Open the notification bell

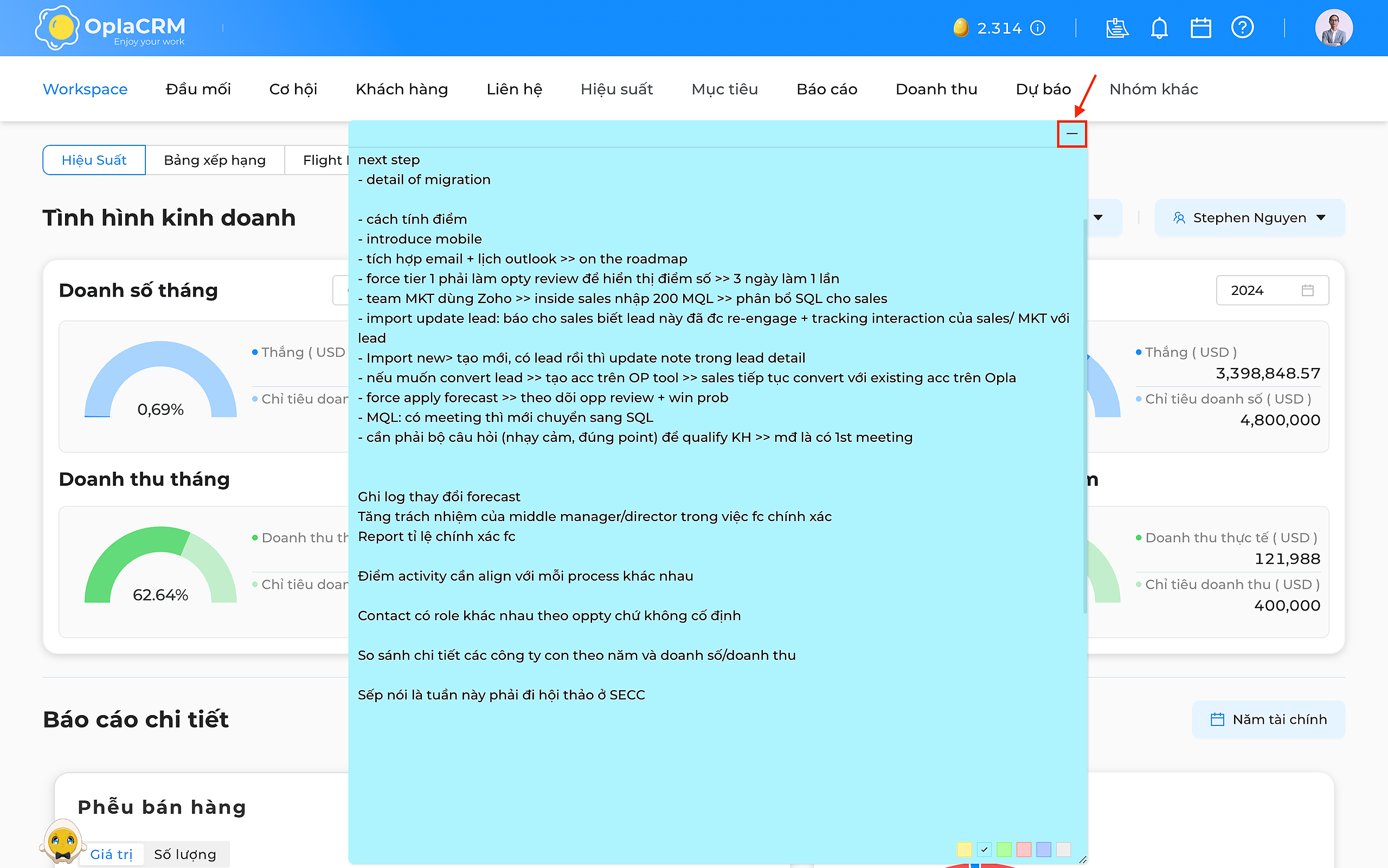pos(1159,28)
